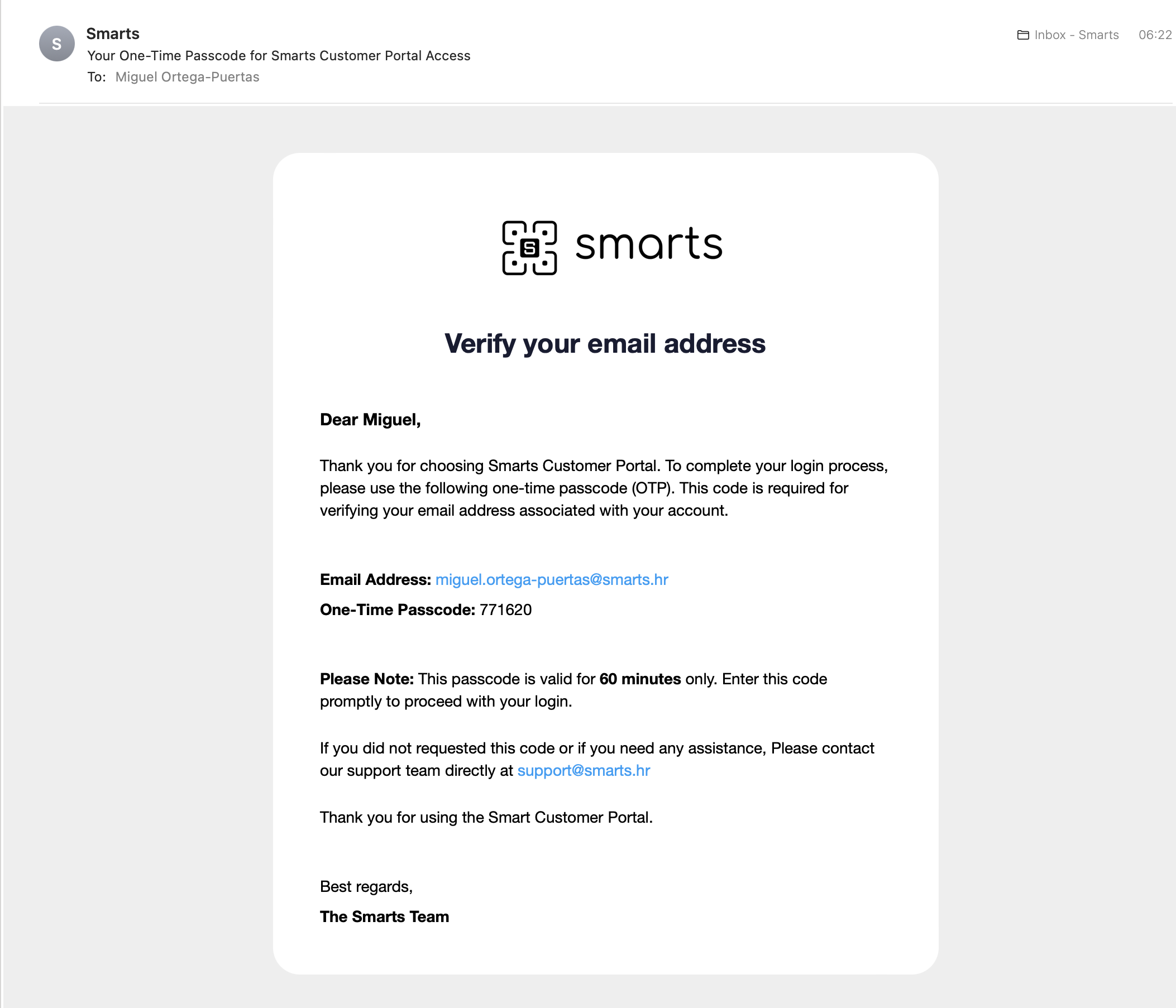The image size is (1176, 1008).
Task: Click the Verify your email address heading
Action: [x=605, y=344]
